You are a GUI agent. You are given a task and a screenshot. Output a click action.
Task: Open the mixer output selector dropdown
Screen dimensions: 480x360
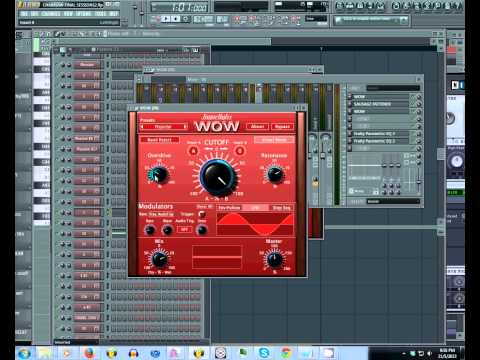click(393, 201)
